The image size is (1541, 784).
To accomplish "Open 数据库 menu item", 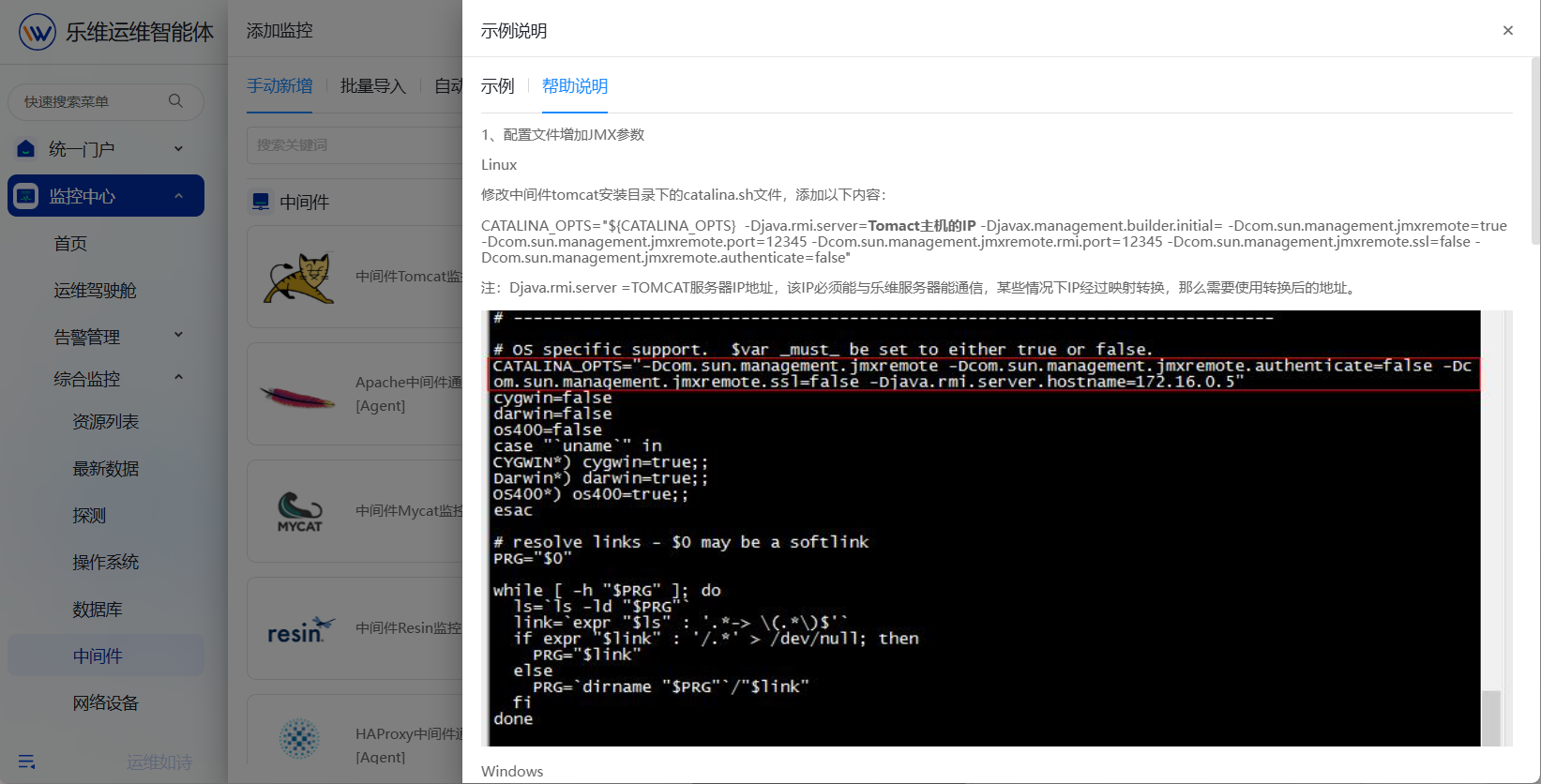I will (x=98, y=610).
